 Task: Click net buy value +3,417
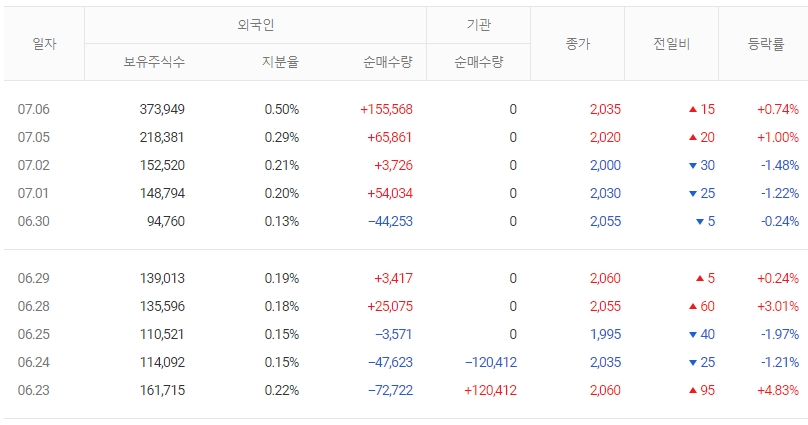coord(393,278)
